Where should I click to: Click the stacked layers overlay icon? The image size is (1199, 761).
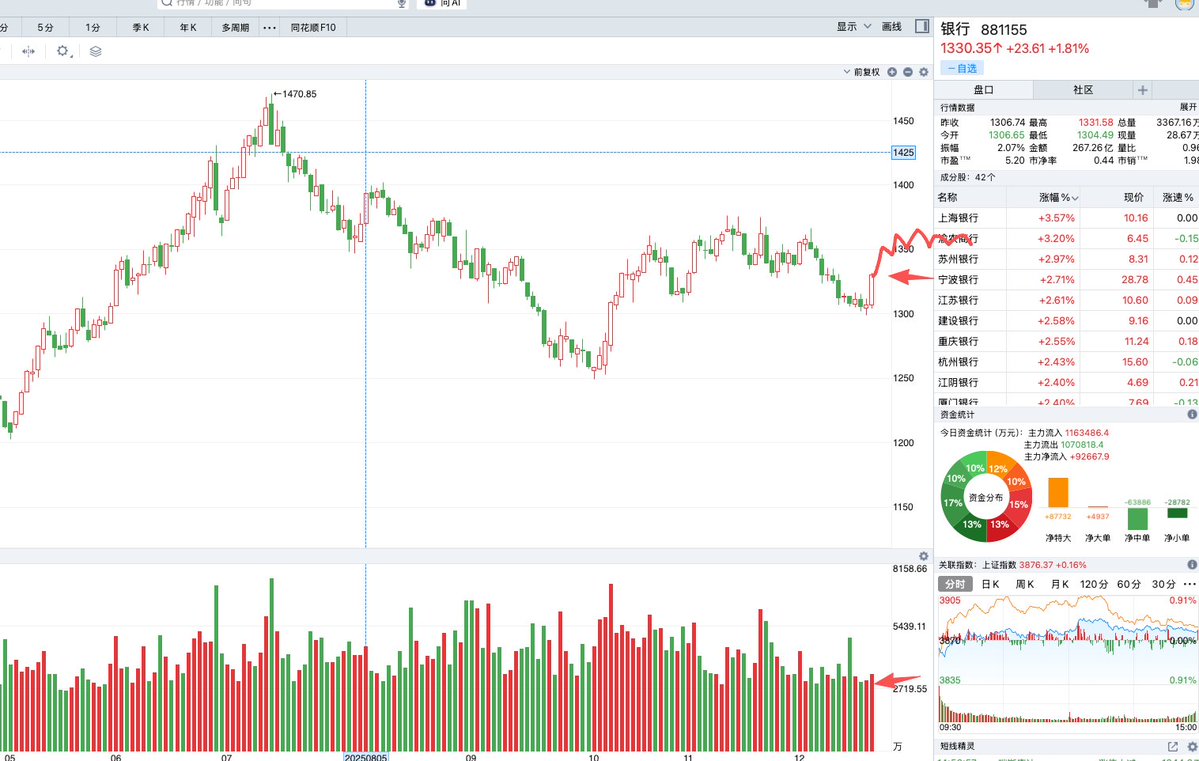pyautogui.click(x=96, y=51)
